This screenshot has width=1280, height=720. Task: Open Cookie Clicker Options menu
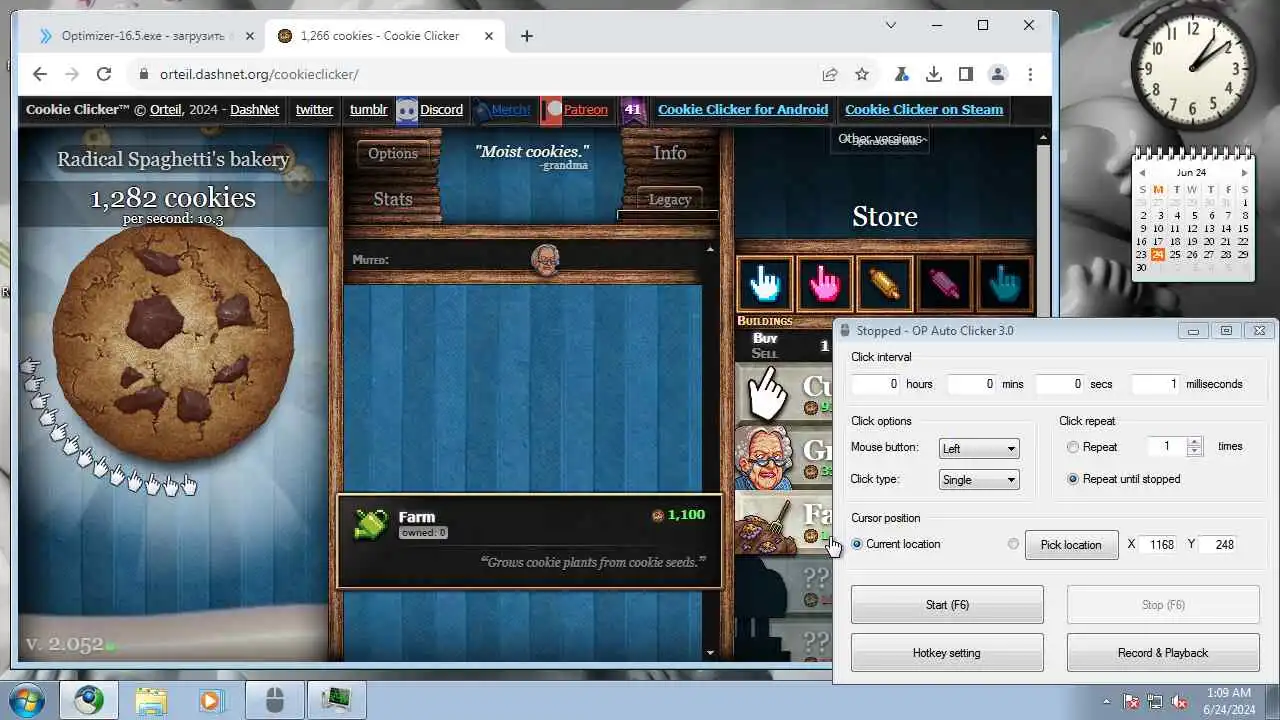tap(393, 153)
